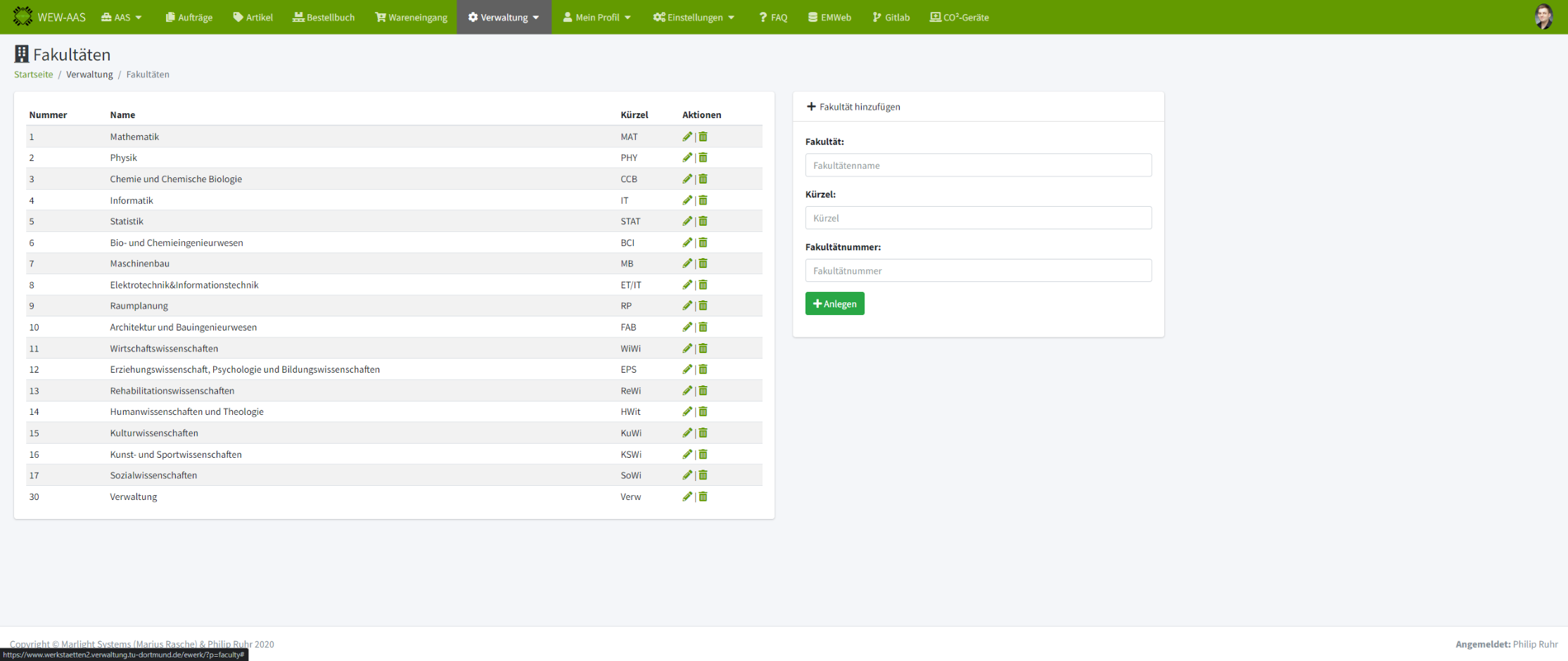Click into the Fakultätnummer field
This screenshot has height=661, width=1568.
(978, 271)
